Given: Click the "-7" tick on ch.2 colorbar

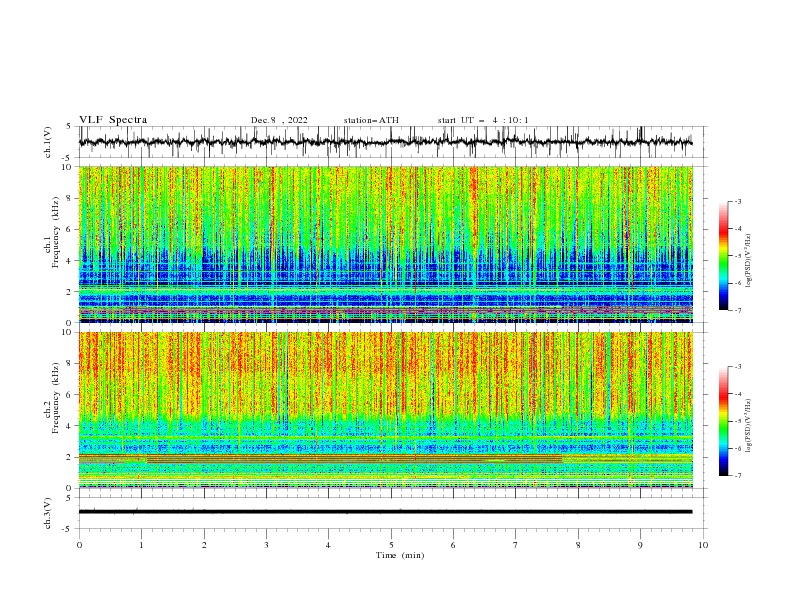Looking at the screenshot, I should pos(737,476).
